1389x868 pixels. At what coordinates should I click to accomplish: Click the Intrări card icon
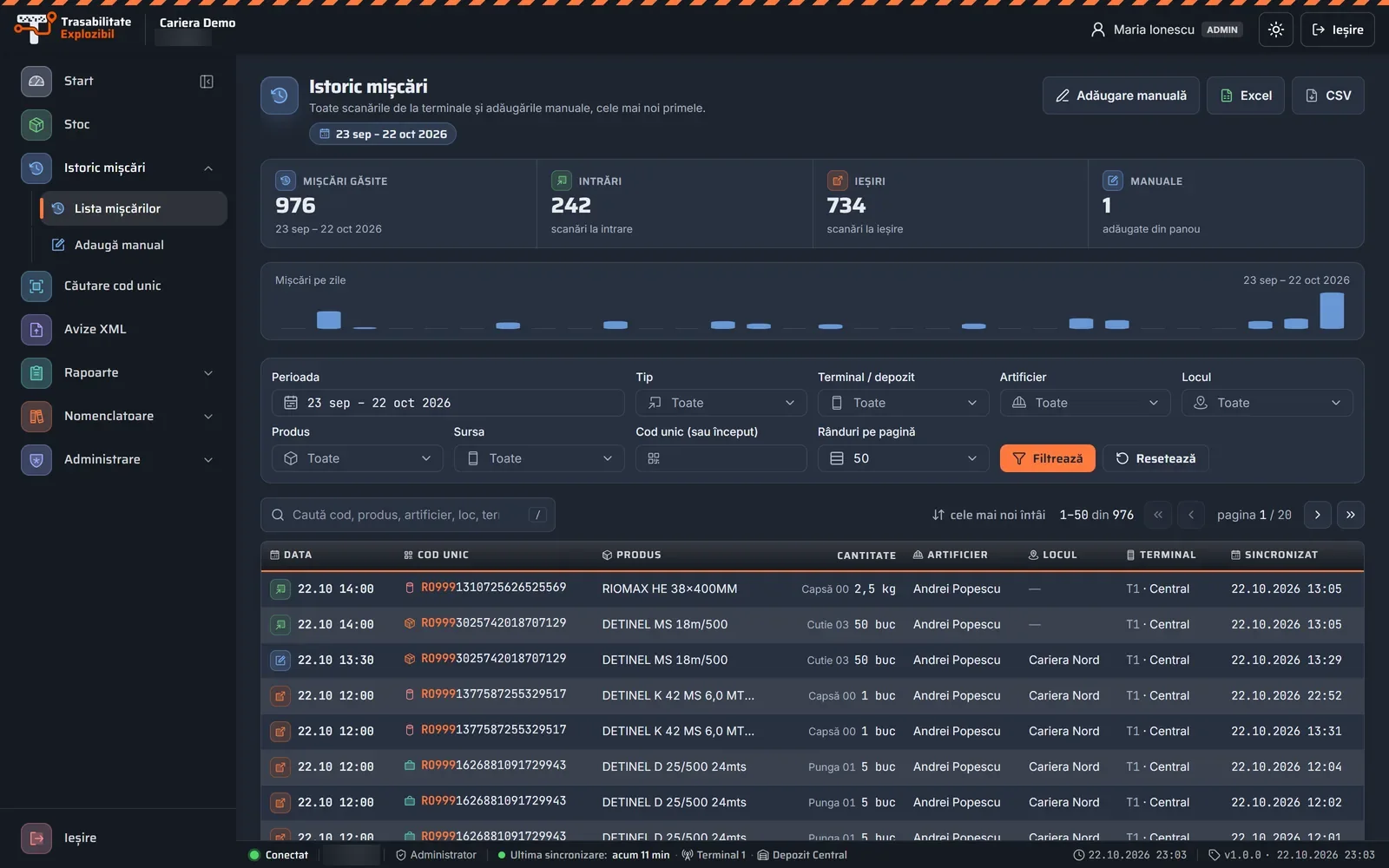(562, 181)
